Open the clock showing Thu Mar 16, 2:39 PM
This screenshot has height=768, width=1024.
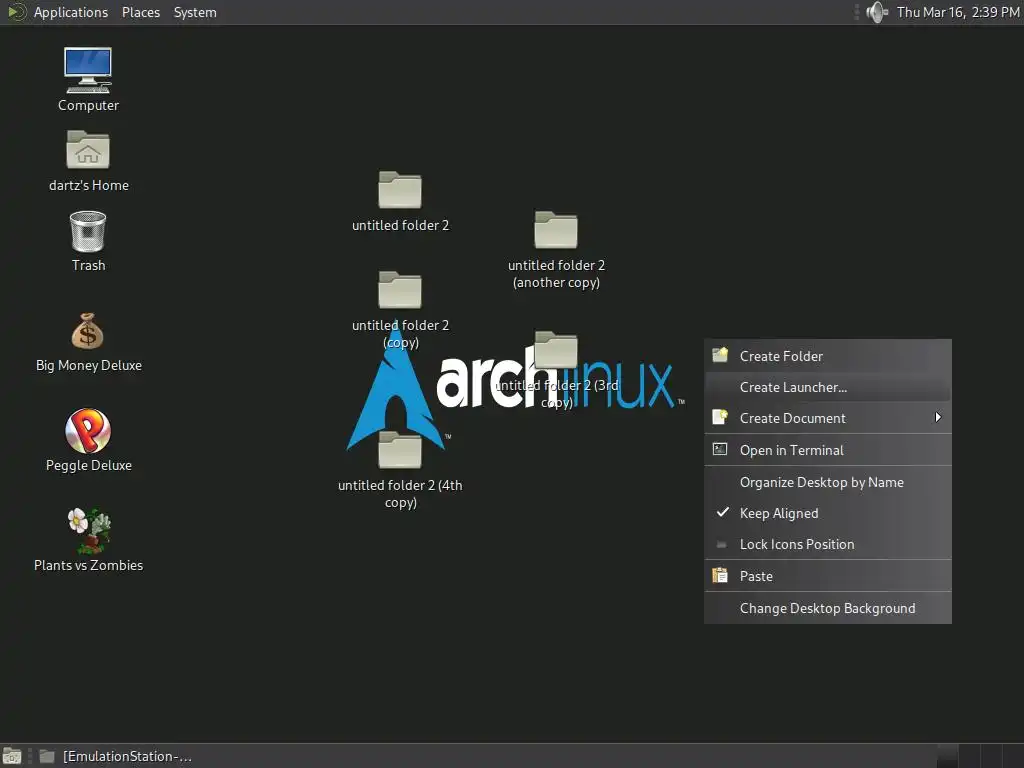point(957,12)
